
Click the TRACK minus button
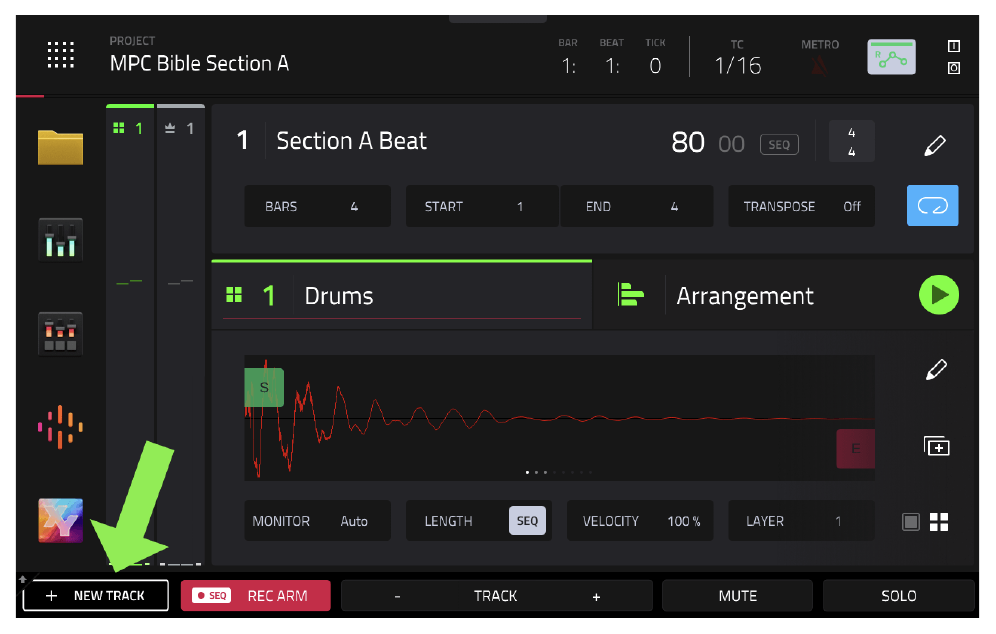point(398,597)
